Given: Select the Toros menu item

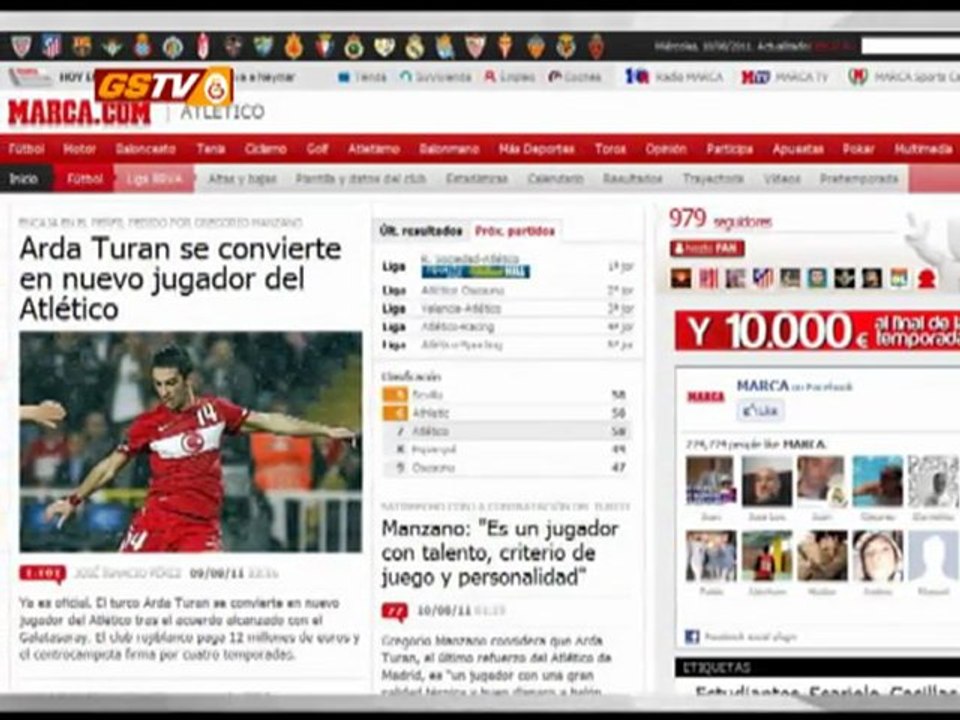Looking at the screenshot, I should tap(610, 149).
